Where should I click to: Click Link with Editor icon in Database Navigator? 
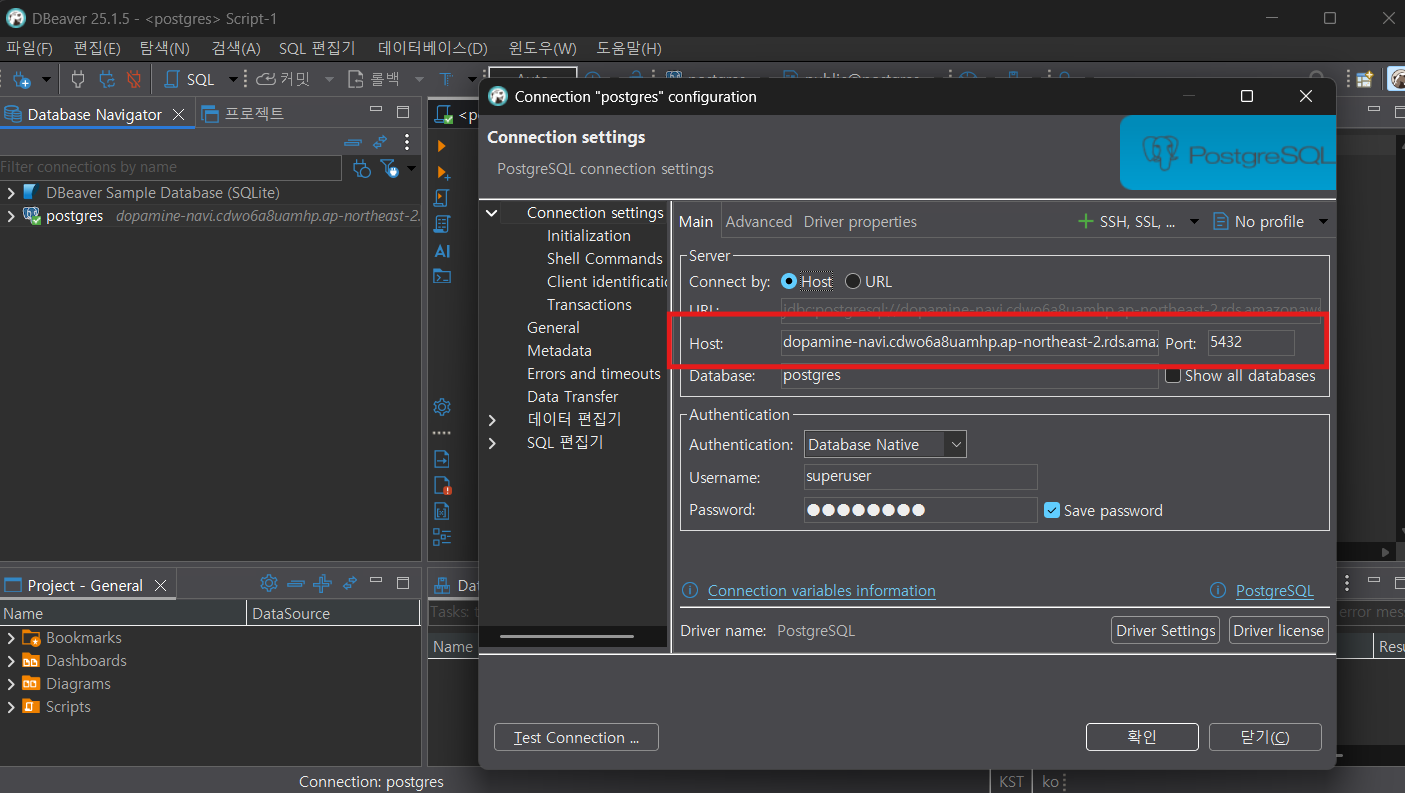click(380, 142)
